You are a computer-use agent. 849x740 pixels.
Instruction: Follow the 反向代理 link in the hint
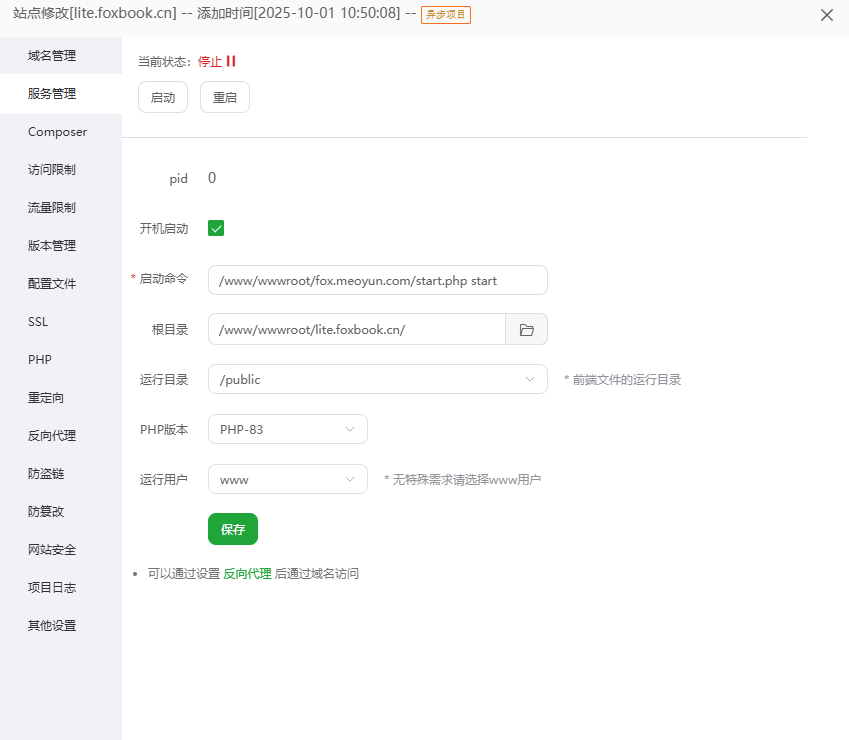247,574
